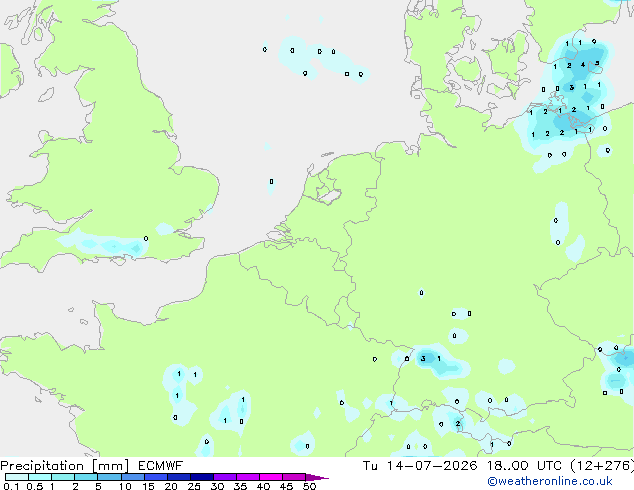This screenshot has width=634, height=490.
Task: Click the '40' legend scale label
Action: 264,486
